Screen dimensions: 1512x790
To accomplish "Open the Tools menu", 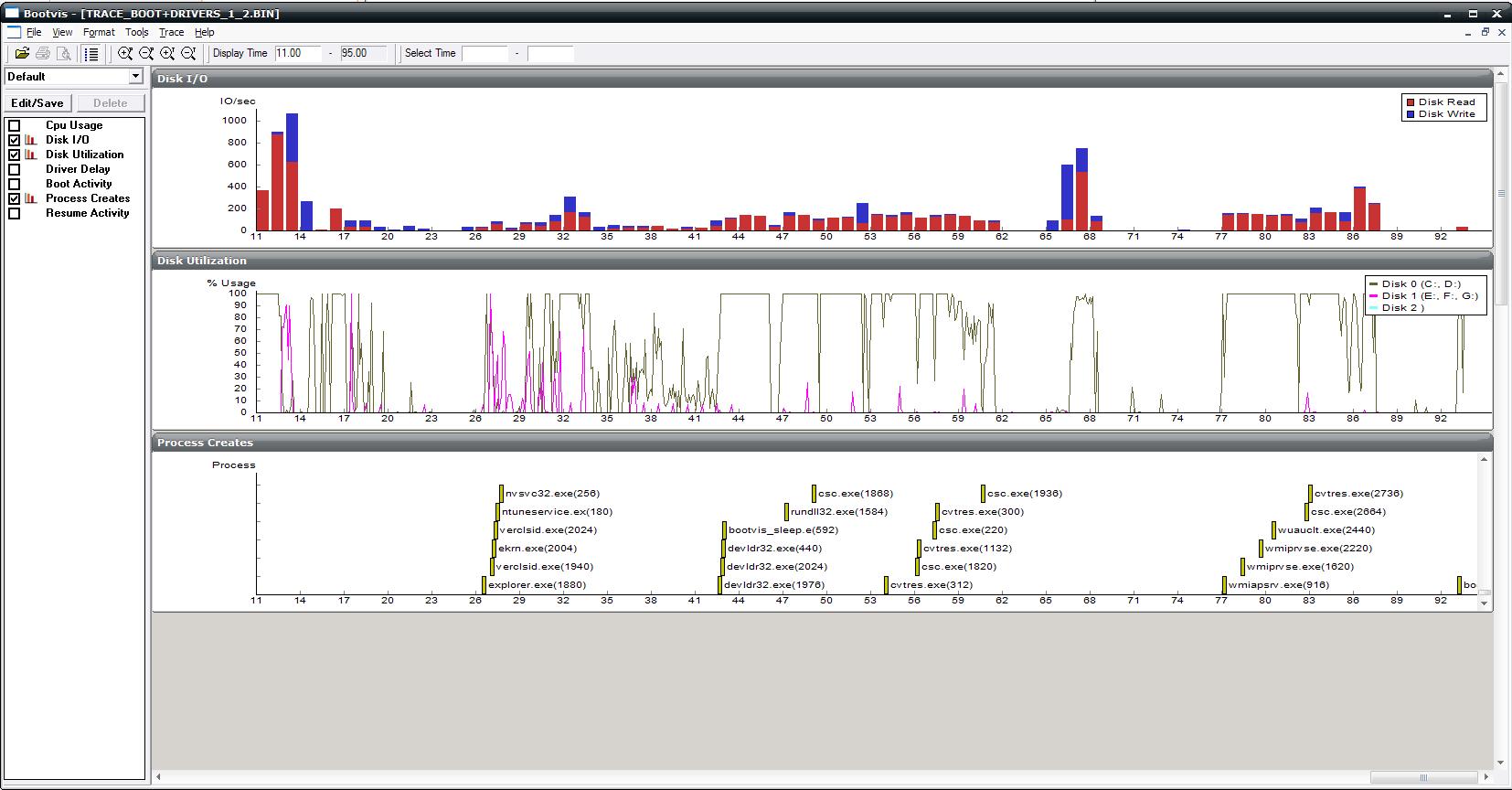I will point(136,32).
